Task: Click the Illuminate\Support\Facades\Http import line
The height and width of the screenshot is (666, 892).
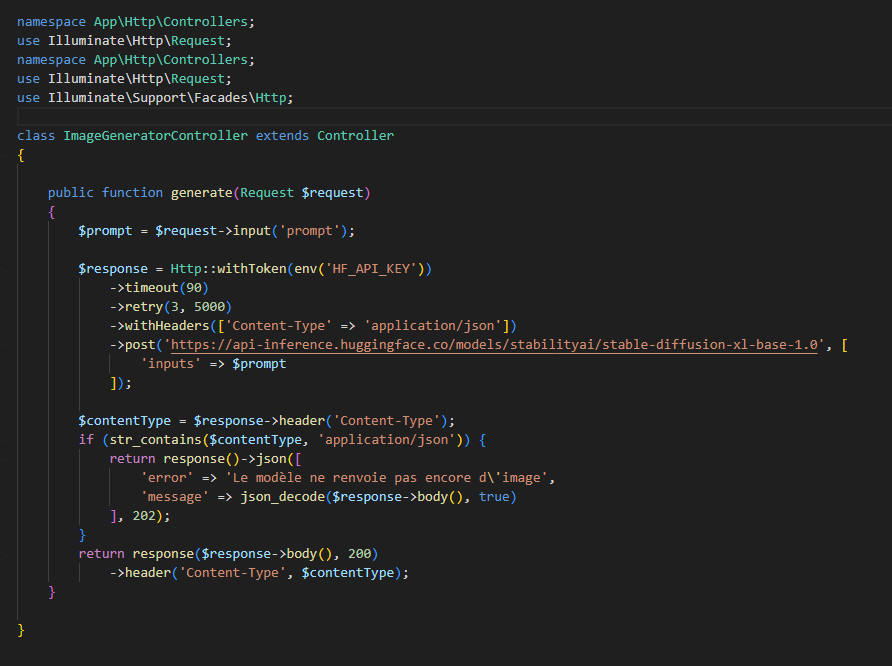Action: click(155, 98)
